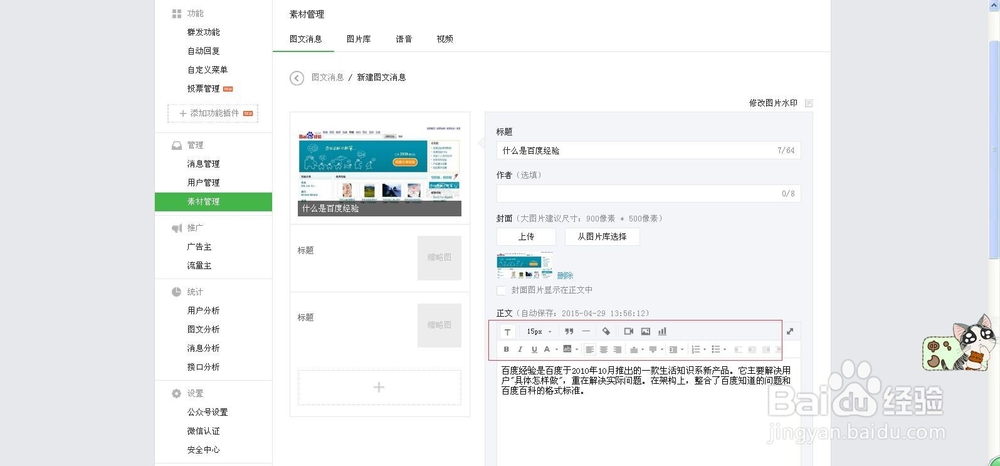Open 安全中心 settings page

pos(203,449)
